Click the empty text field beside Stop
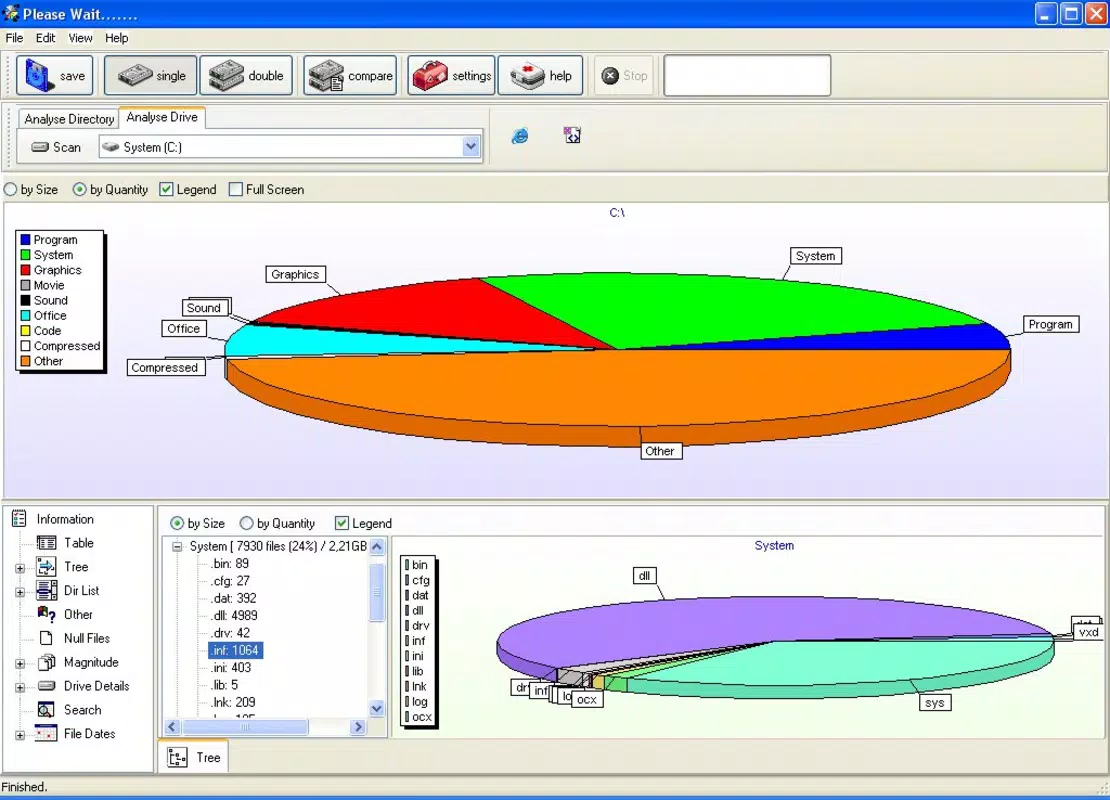The height and width of the screenshot is (800, 1110). 747,75
